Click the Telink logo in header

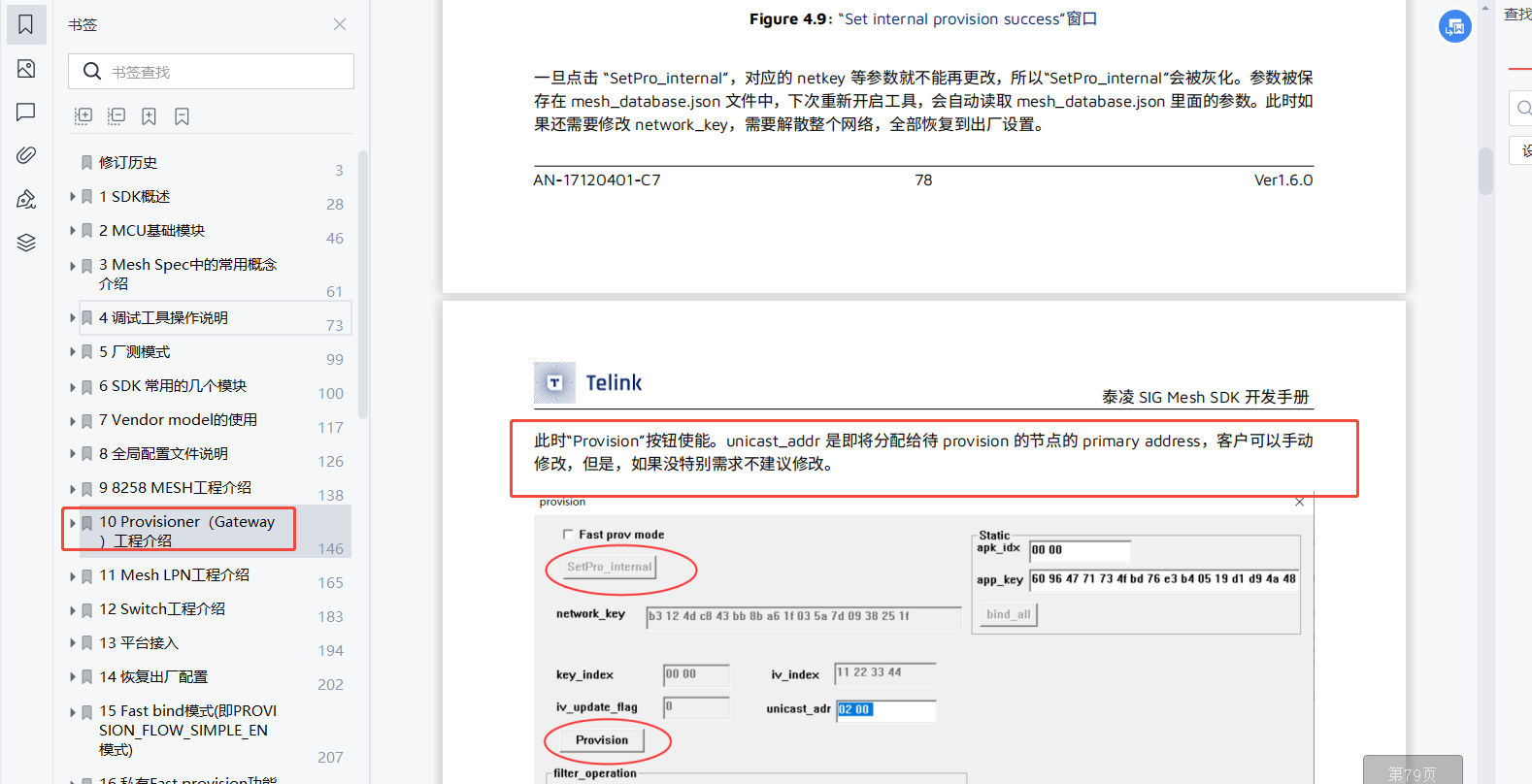[588, 382]
